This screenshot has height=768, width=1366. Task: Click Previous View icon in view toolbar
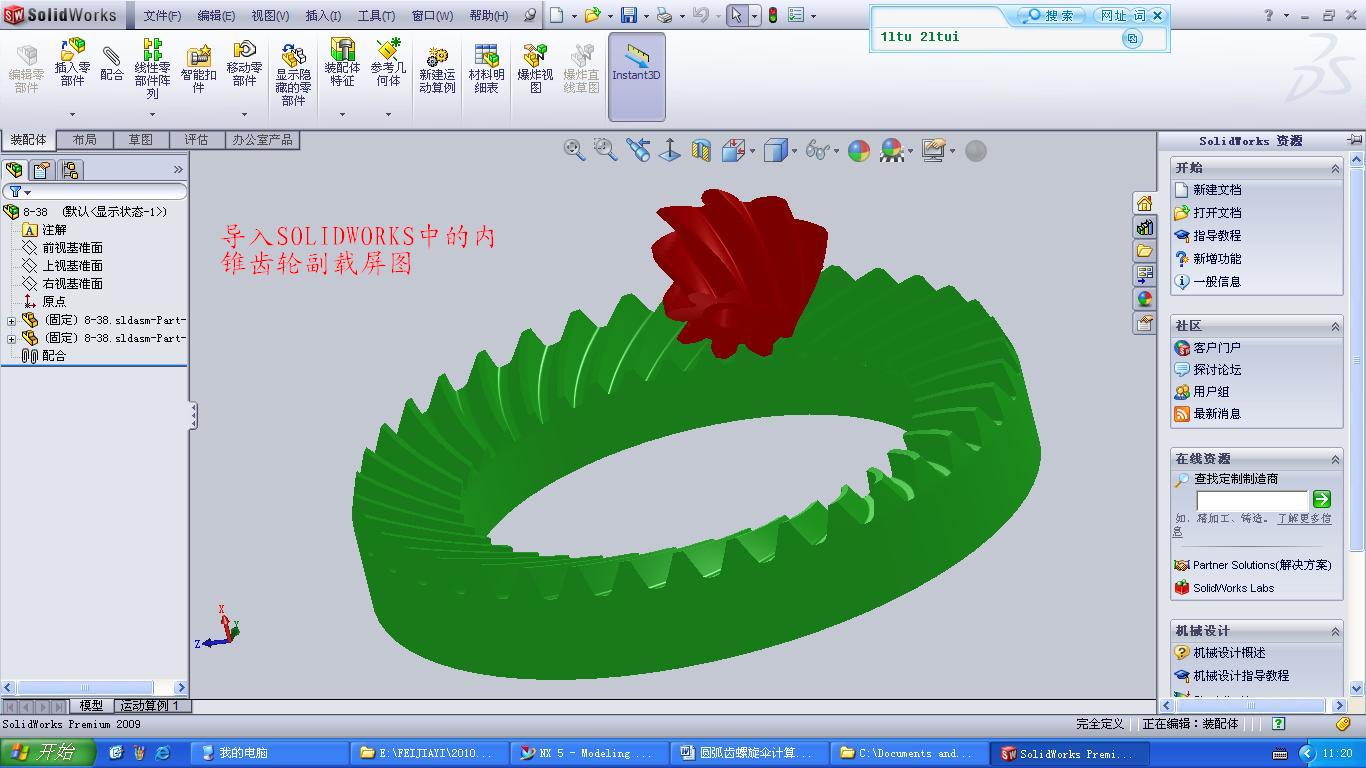[638, 150]
